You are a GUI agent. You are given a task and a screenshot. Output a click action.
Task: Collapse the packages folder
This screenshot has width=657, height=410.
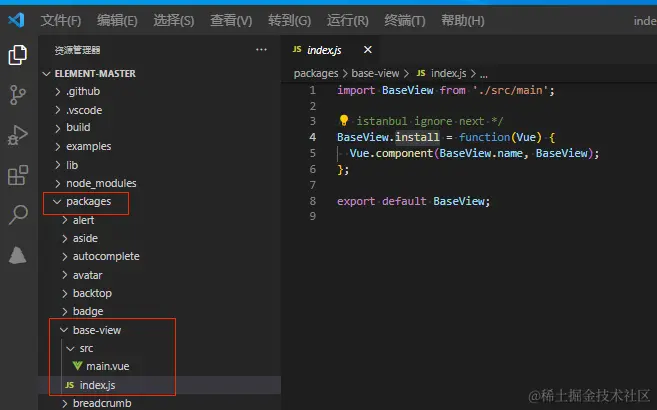[57, 201]
